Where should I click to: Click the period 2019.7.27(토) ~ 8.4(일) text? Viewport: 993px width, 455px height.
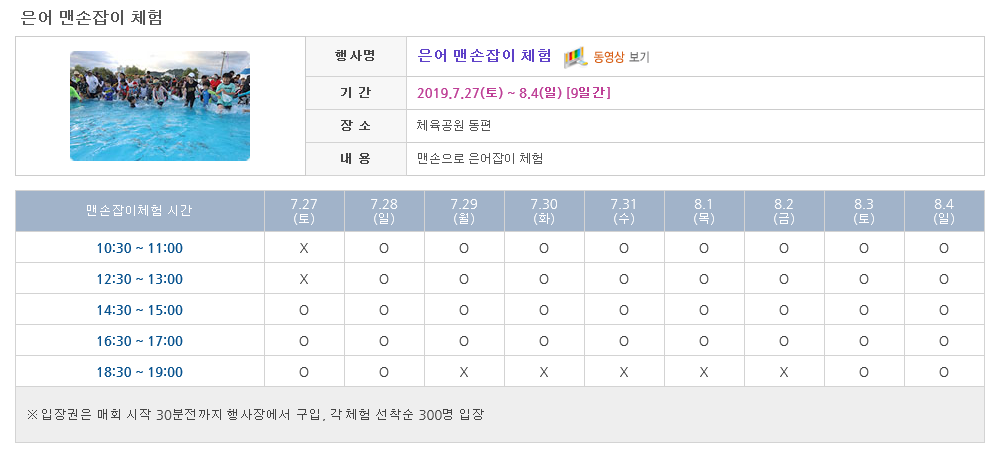coord(514,93)
